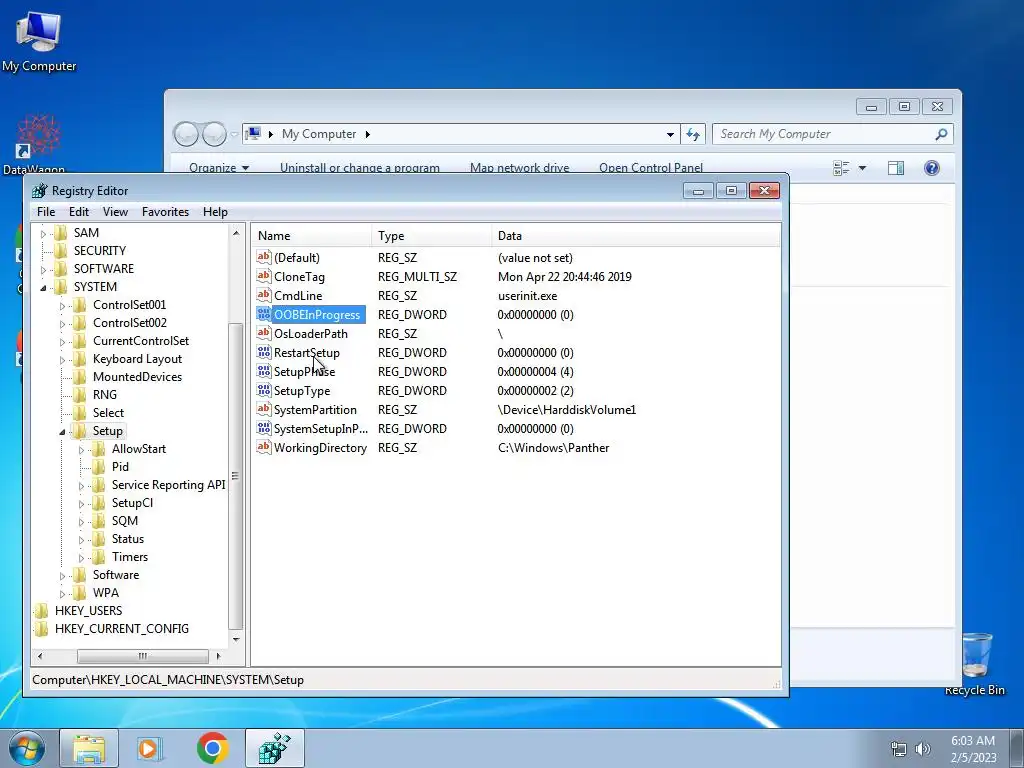Click the SystemSetupInP... DWORD icon
1024x768 pixels.
pyautogui.click(x=264, y=428)
